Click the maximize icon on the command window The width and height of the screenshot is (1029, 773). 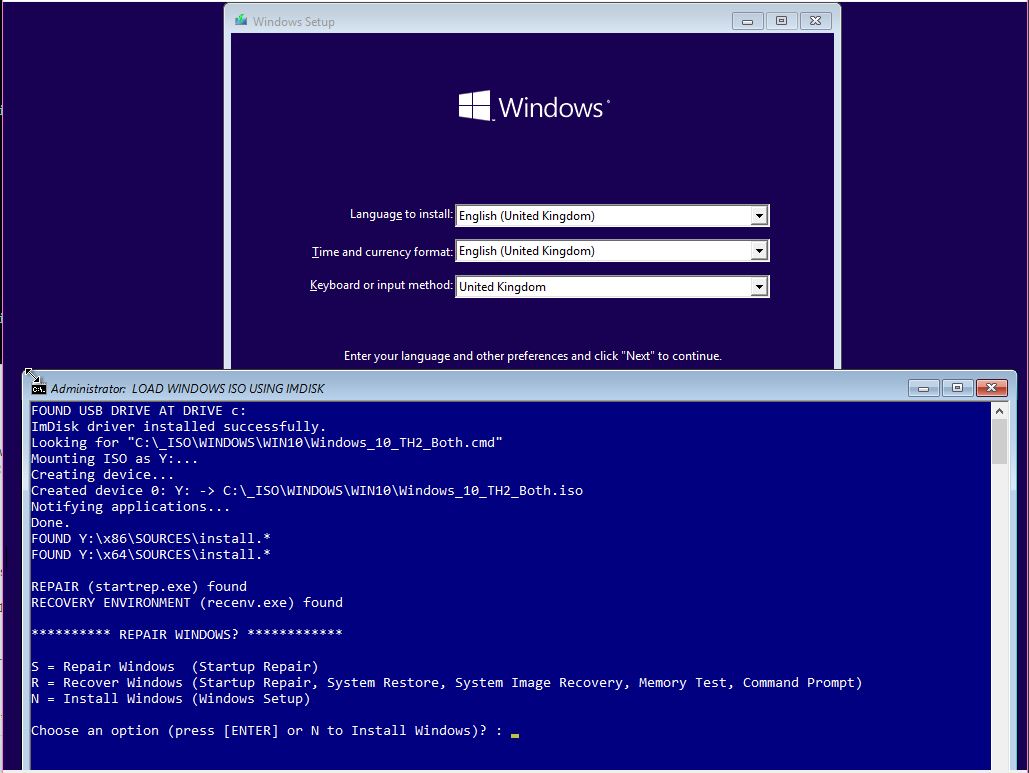coord(957,388)
